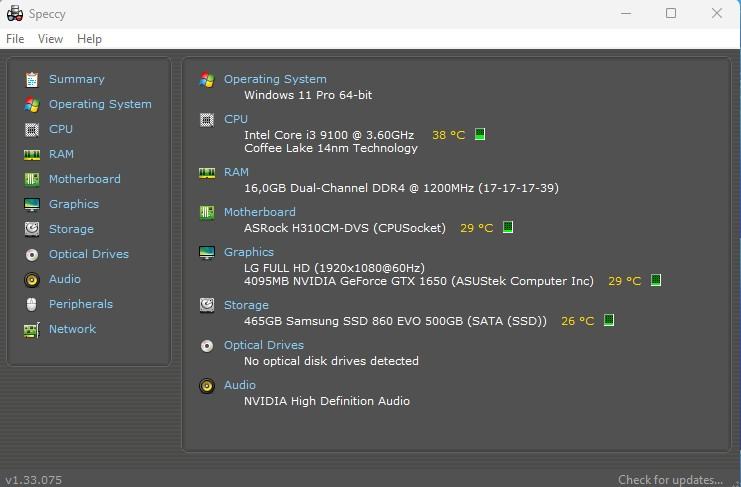Click the Operating System heading link in summary
Viewport: 741px width, 487px height.
275,79
